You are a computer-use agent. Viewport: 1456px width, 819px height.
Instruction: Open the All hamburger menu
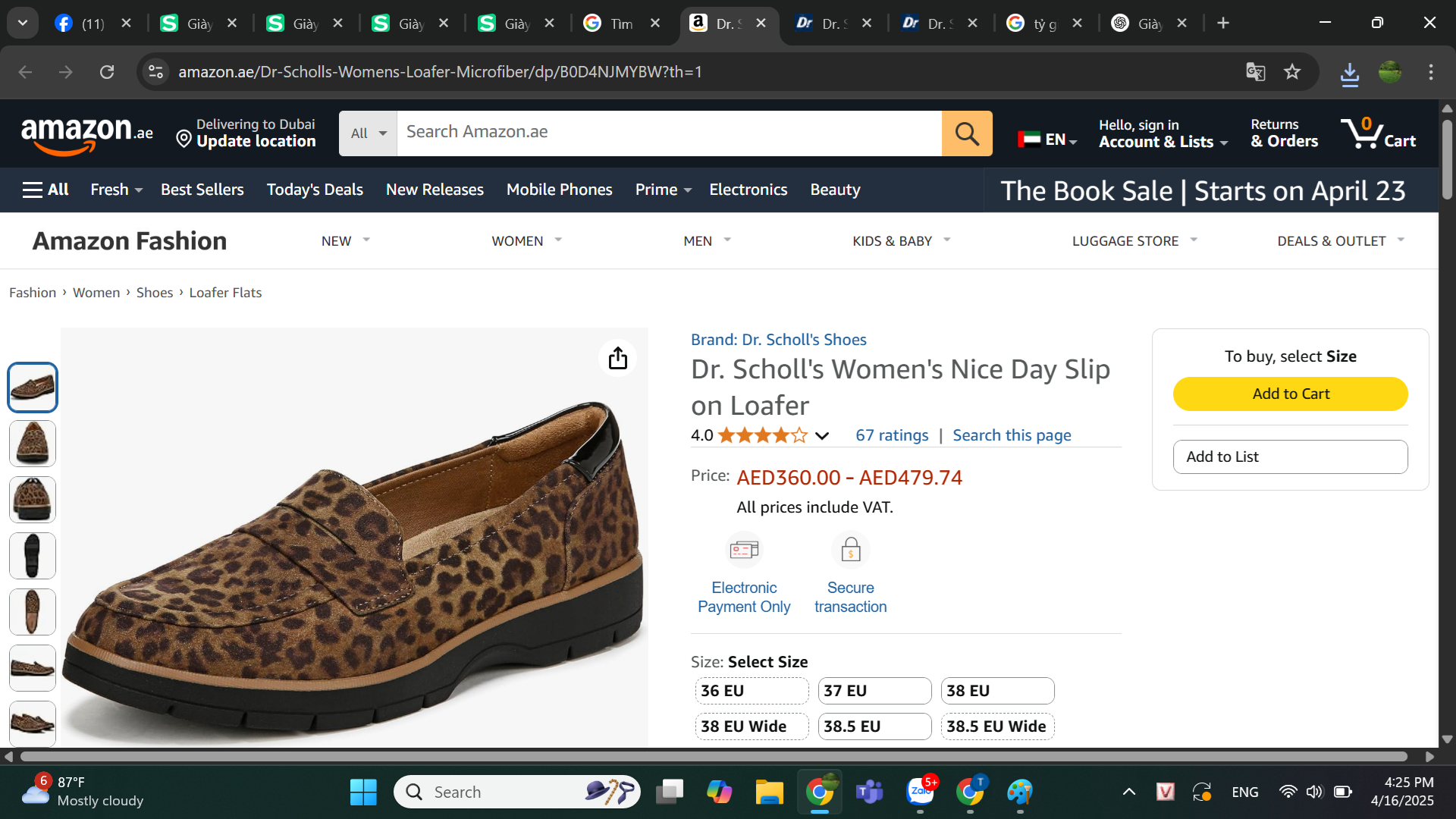pyautogui.click(x=45, y=190)
